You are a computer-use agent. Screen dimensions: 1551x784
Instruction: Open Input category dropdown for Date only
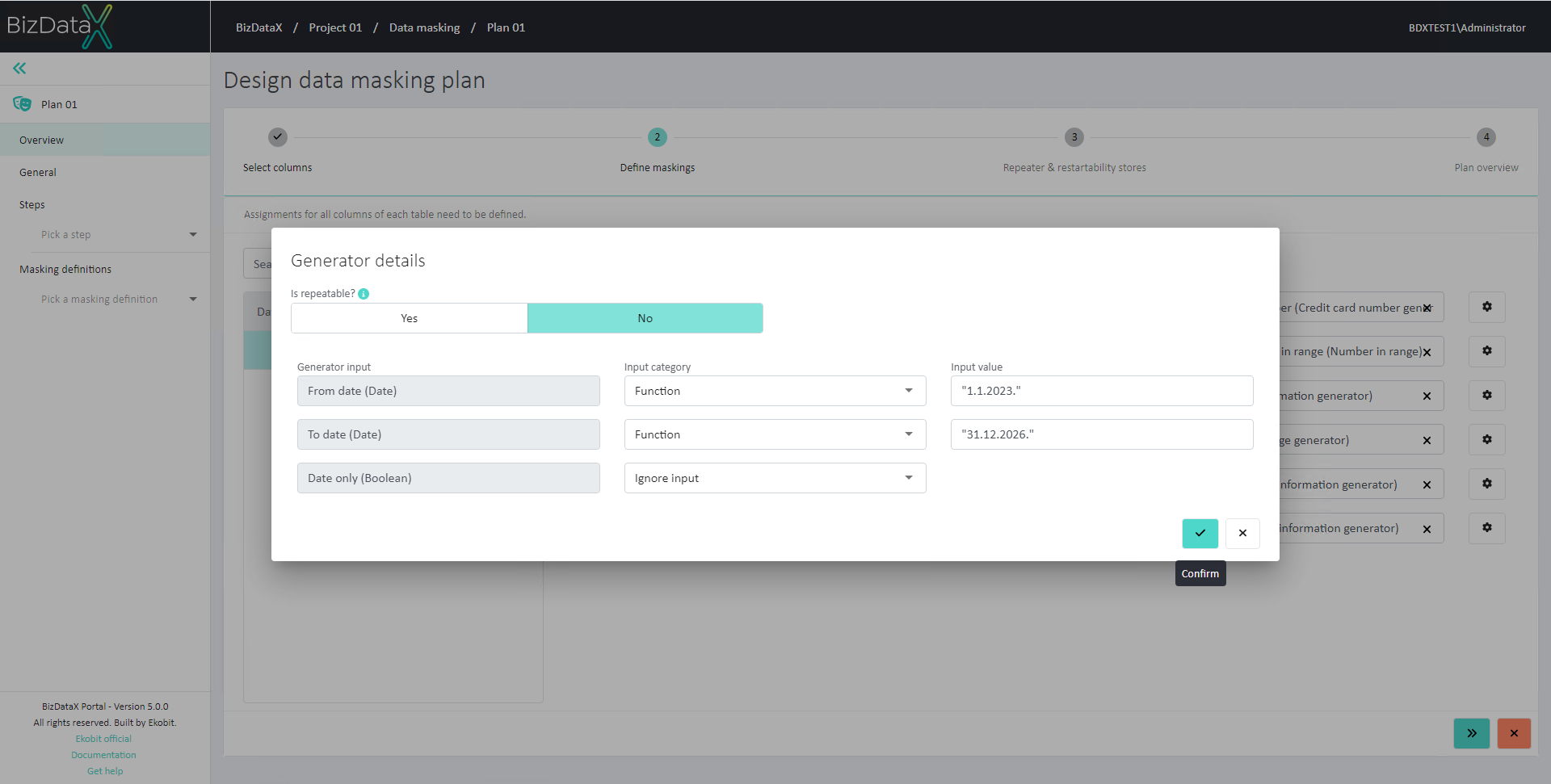click(775, 478)
